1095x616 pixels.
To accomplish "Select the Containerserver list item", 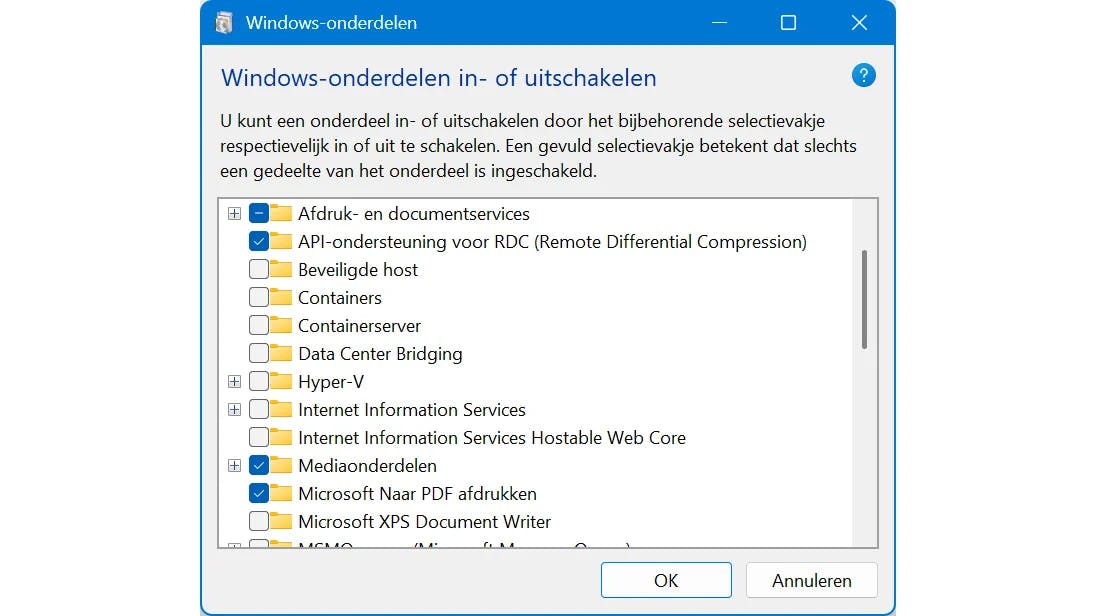I will click(x=359, y=325).
